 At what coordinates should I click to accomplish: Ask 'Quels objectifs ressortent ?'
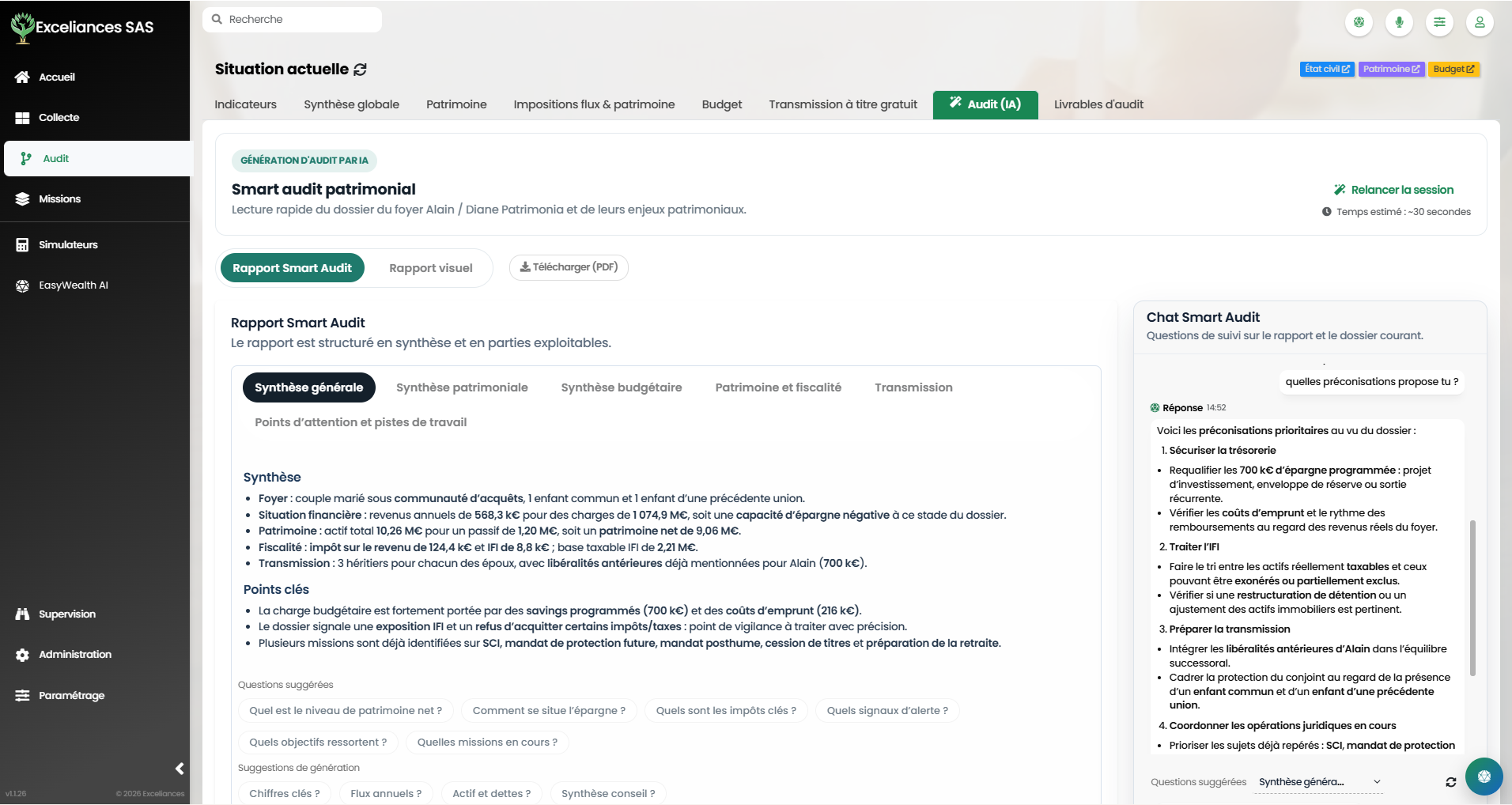click(x=318, y=742)
